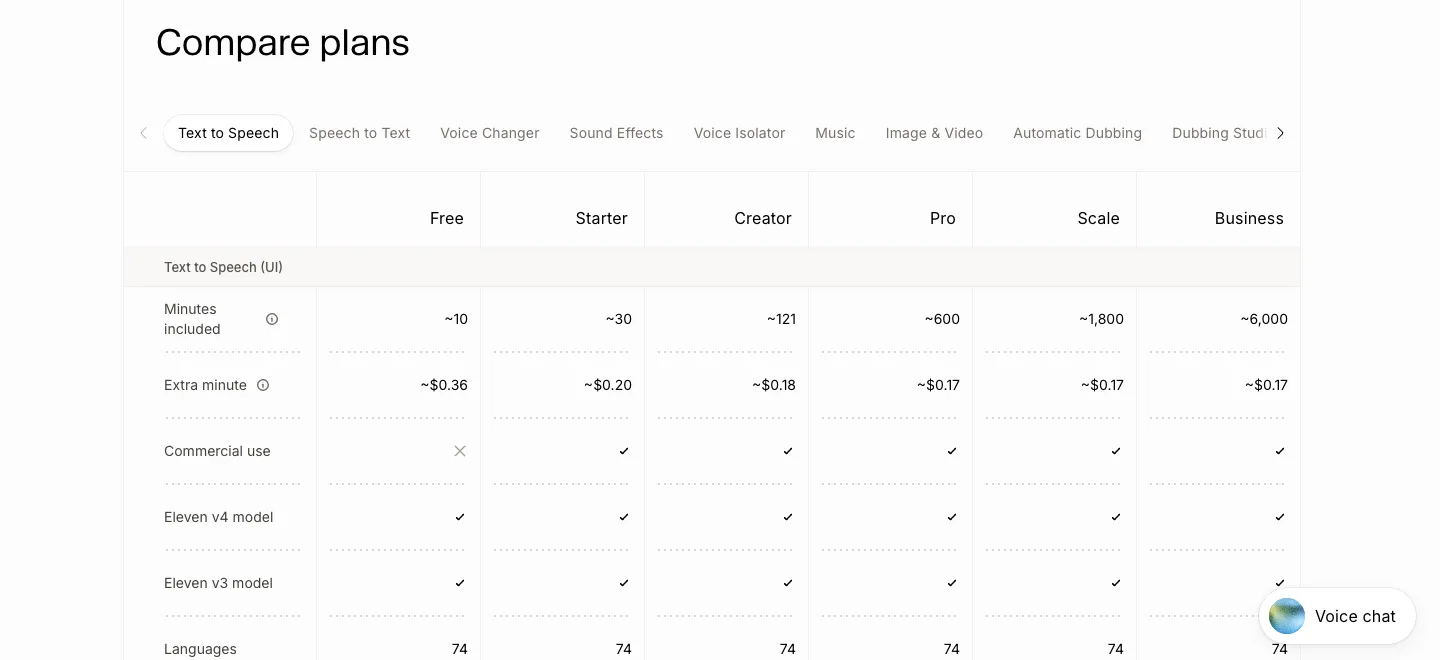Image resolution: width=1440 pixels, height=660 pixels.
Task: Click Business plan Eleven v4 model checkmark
Action: (1280, 517)
